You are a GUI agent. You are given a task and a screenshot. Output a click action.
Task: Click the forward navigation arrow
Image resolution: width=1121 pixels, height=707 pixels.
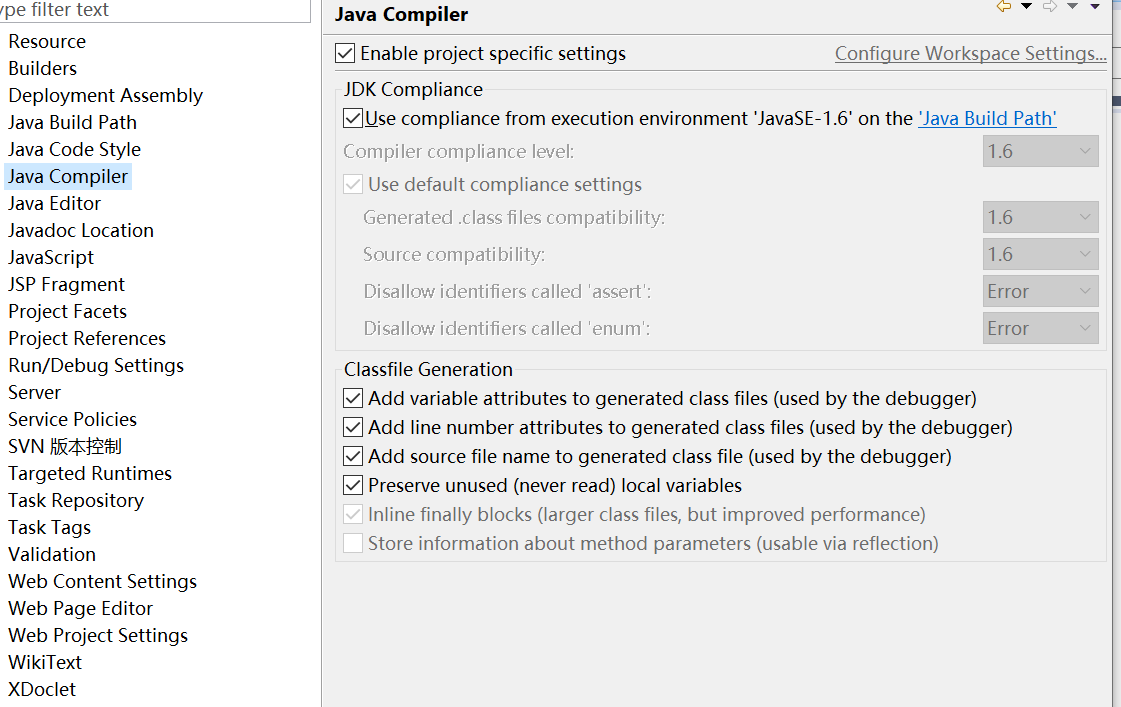(1050, 6)
